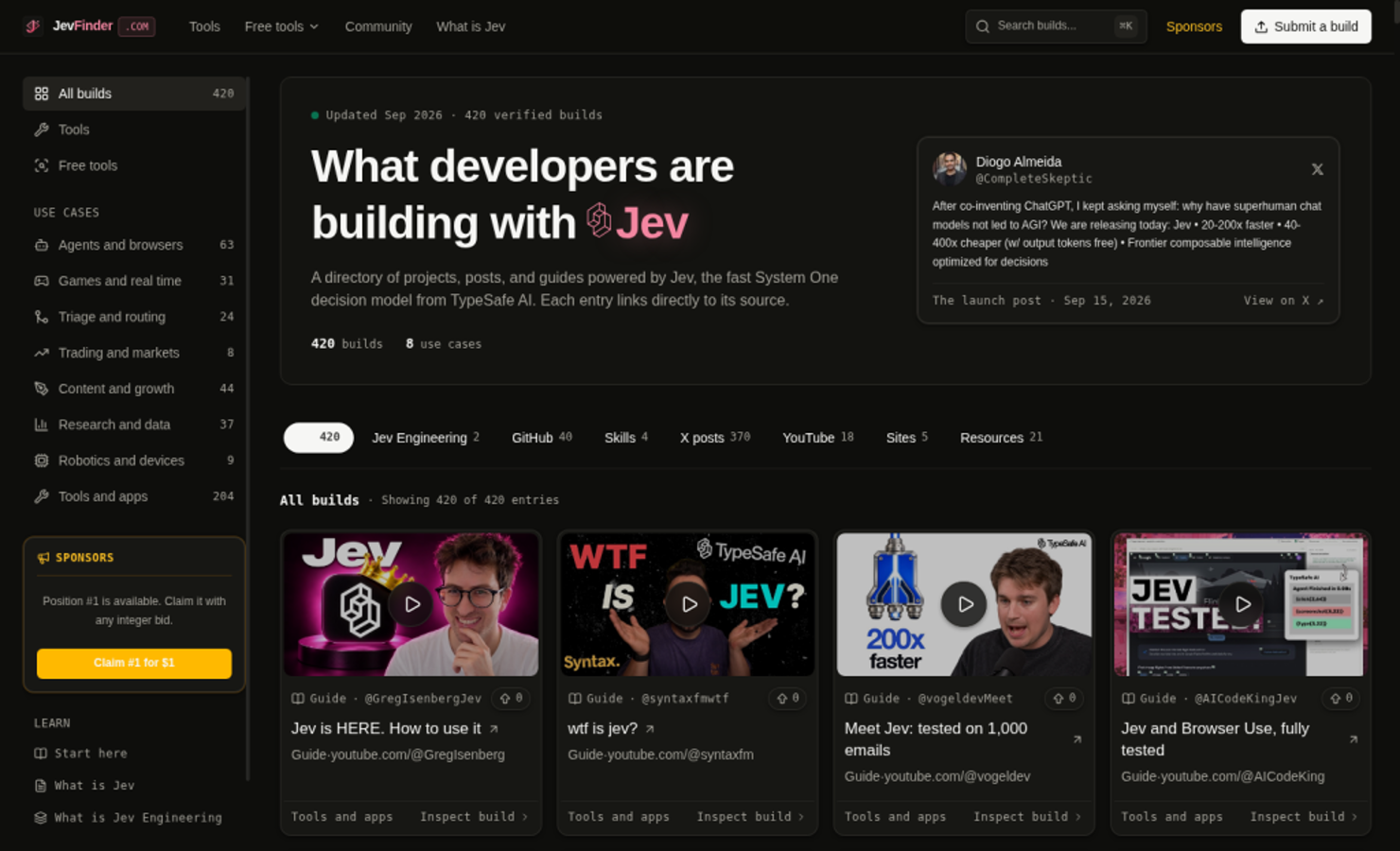This screenshot has height=851, width=1400.
Task: Filter builds by X posts
Action: click(x=715, y=438)
